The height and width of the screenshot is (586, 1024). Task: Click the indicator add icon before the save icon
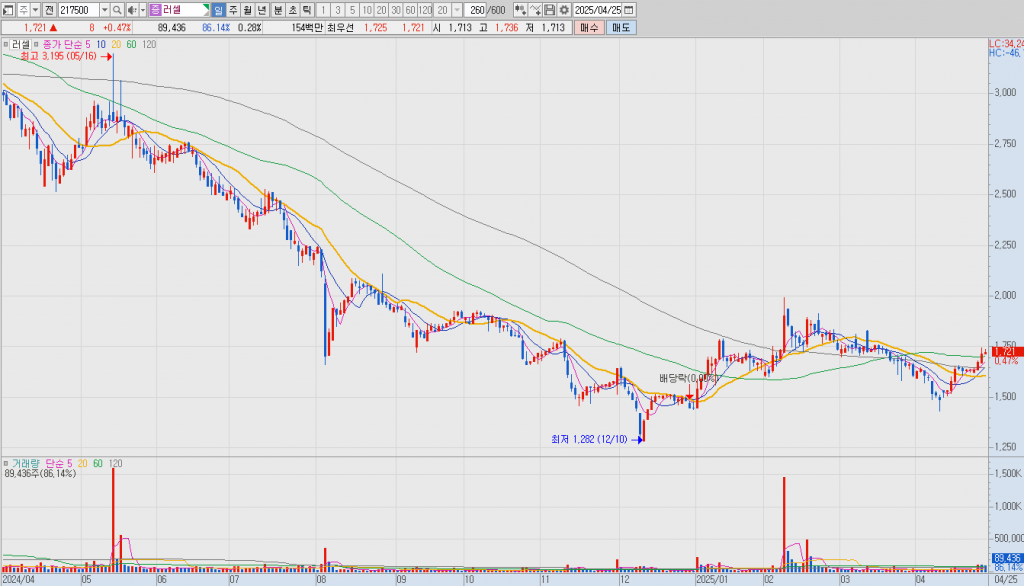tap(520, 9)
